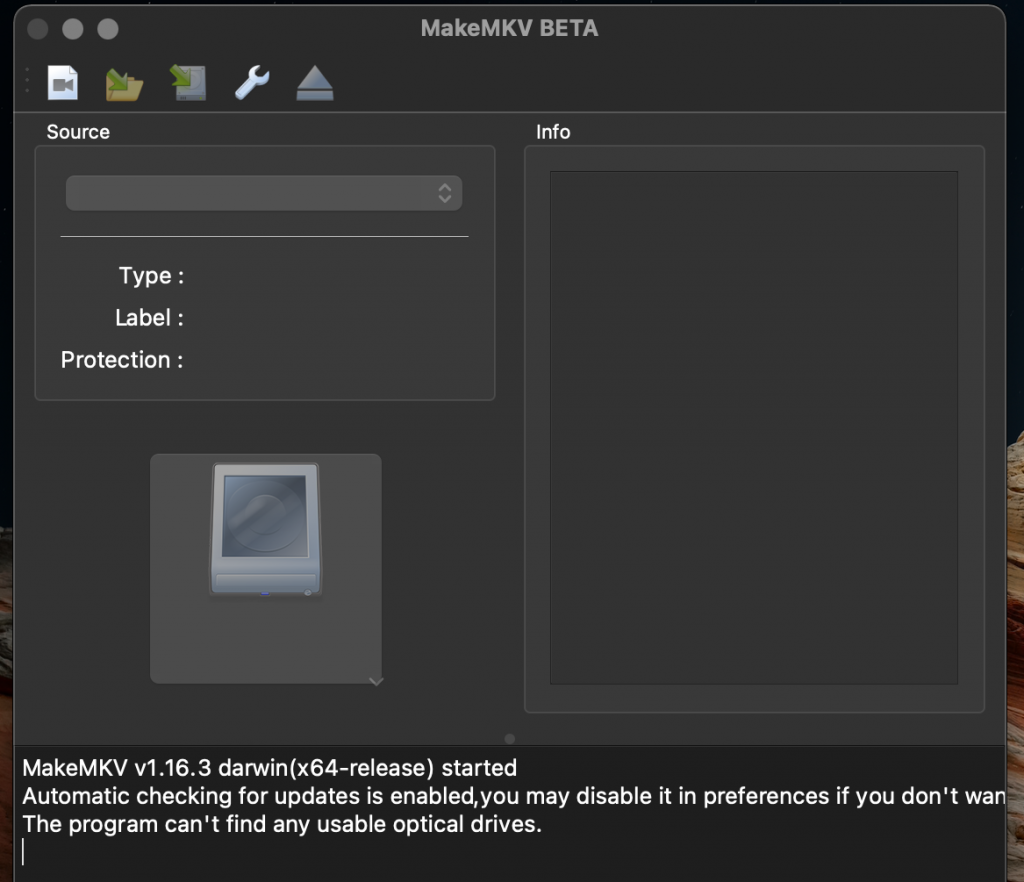
Task: Click the "Automatic checking for updates" log line
Action: pyautogui.click(x=515, y=796)
